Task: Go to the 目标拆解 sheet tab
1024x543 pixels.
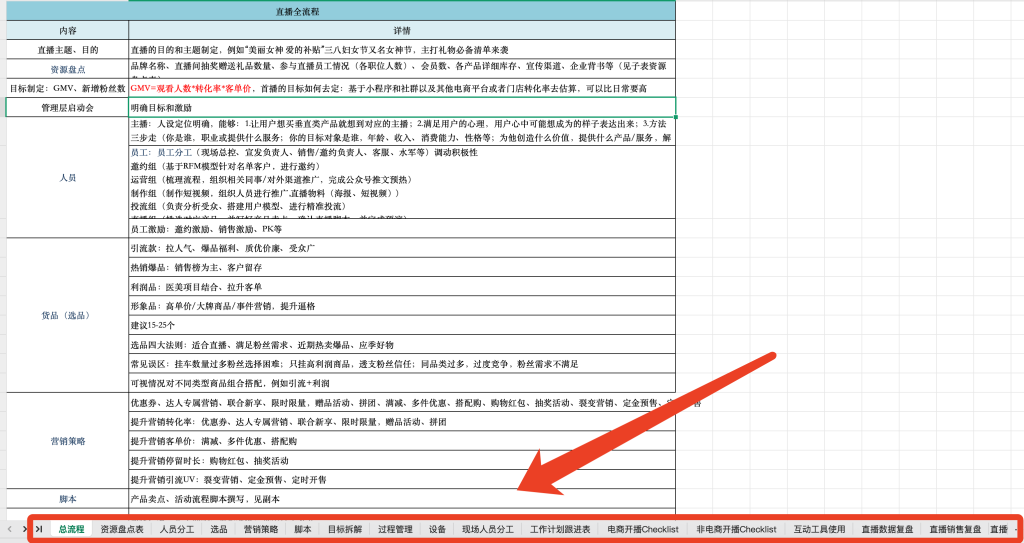Action: click(x=345, y=529)
